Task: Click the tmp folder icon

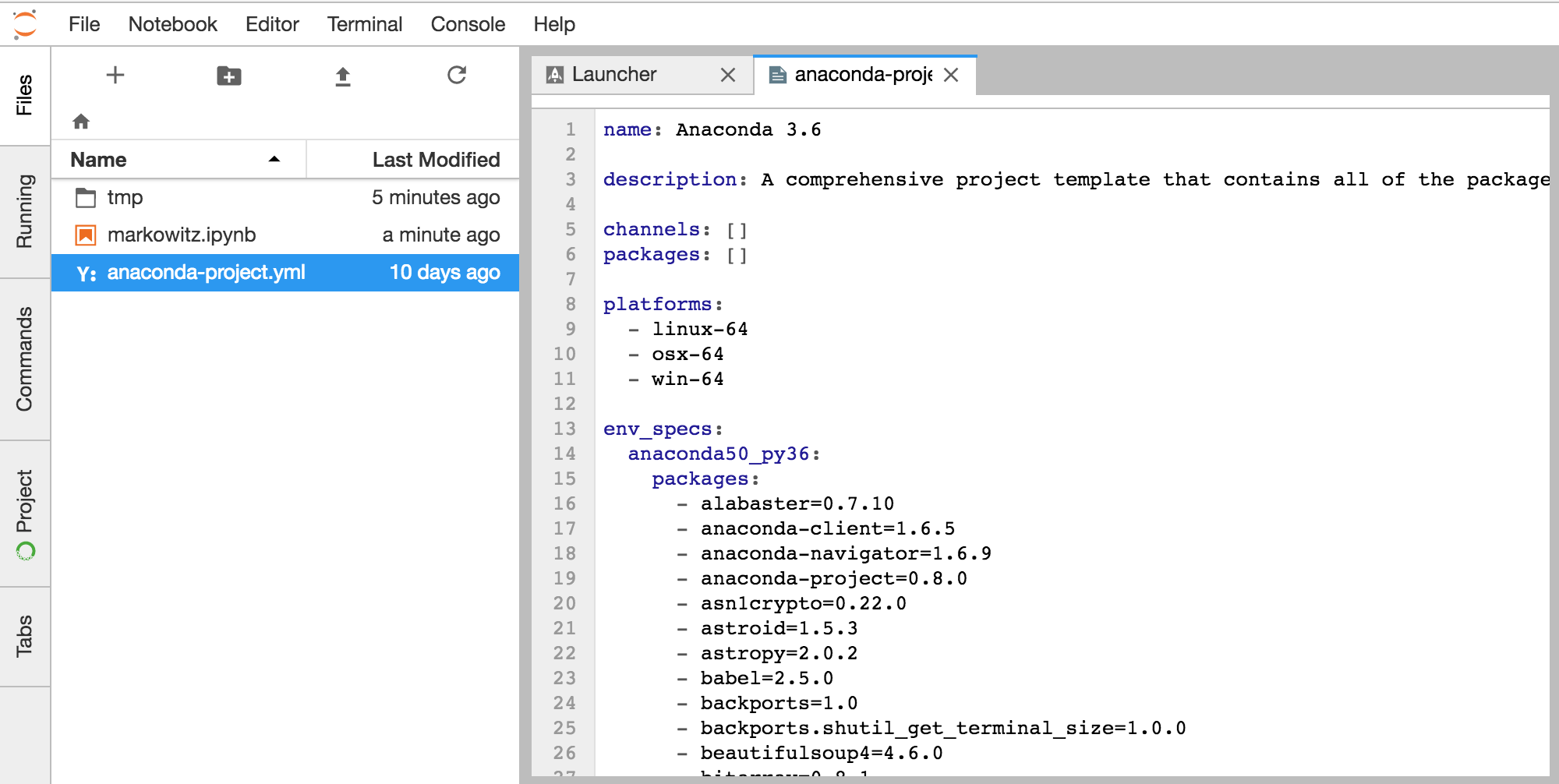Action: point(86,197)
